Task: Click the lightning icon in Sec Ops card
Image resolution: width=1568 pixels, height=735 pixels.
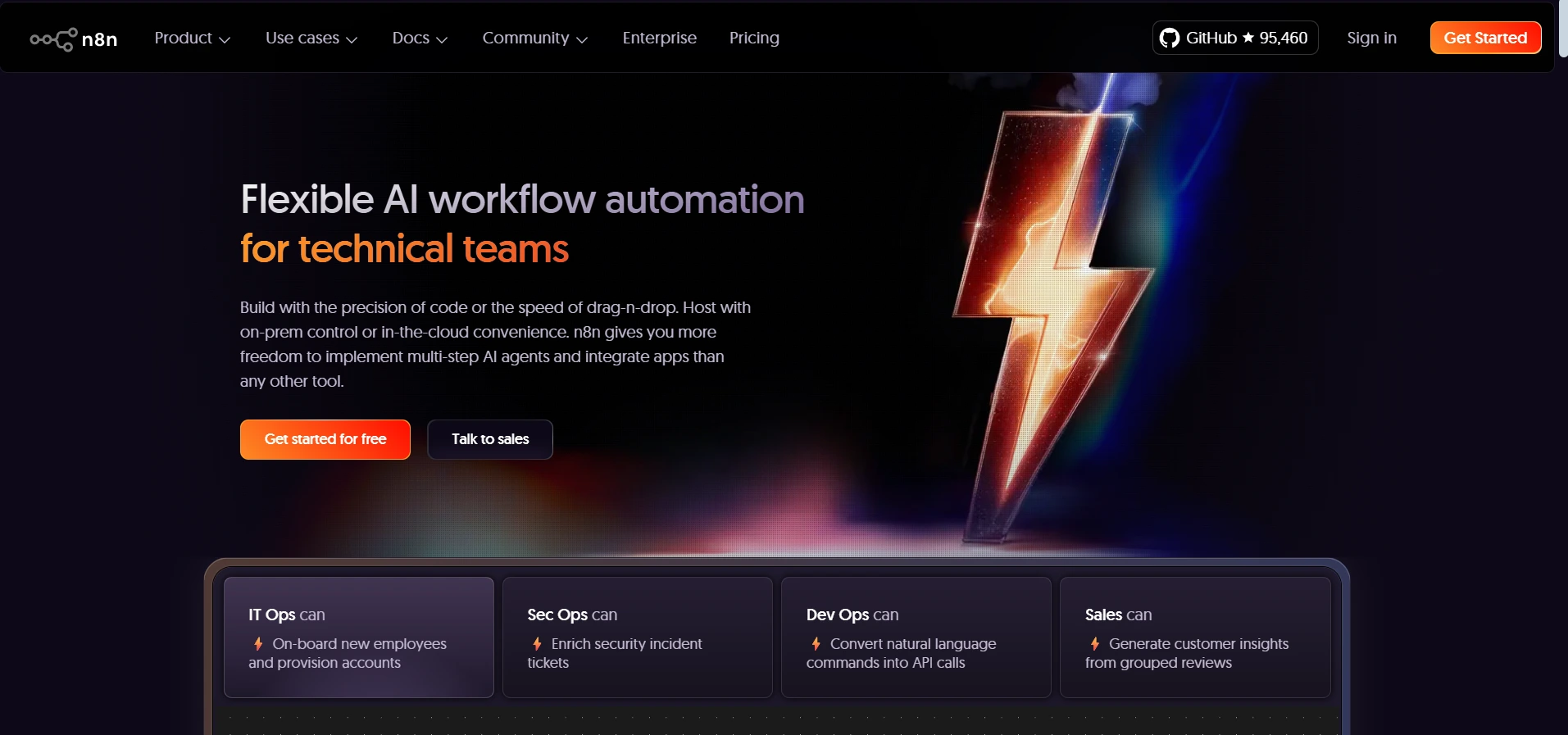Action: 537,644
